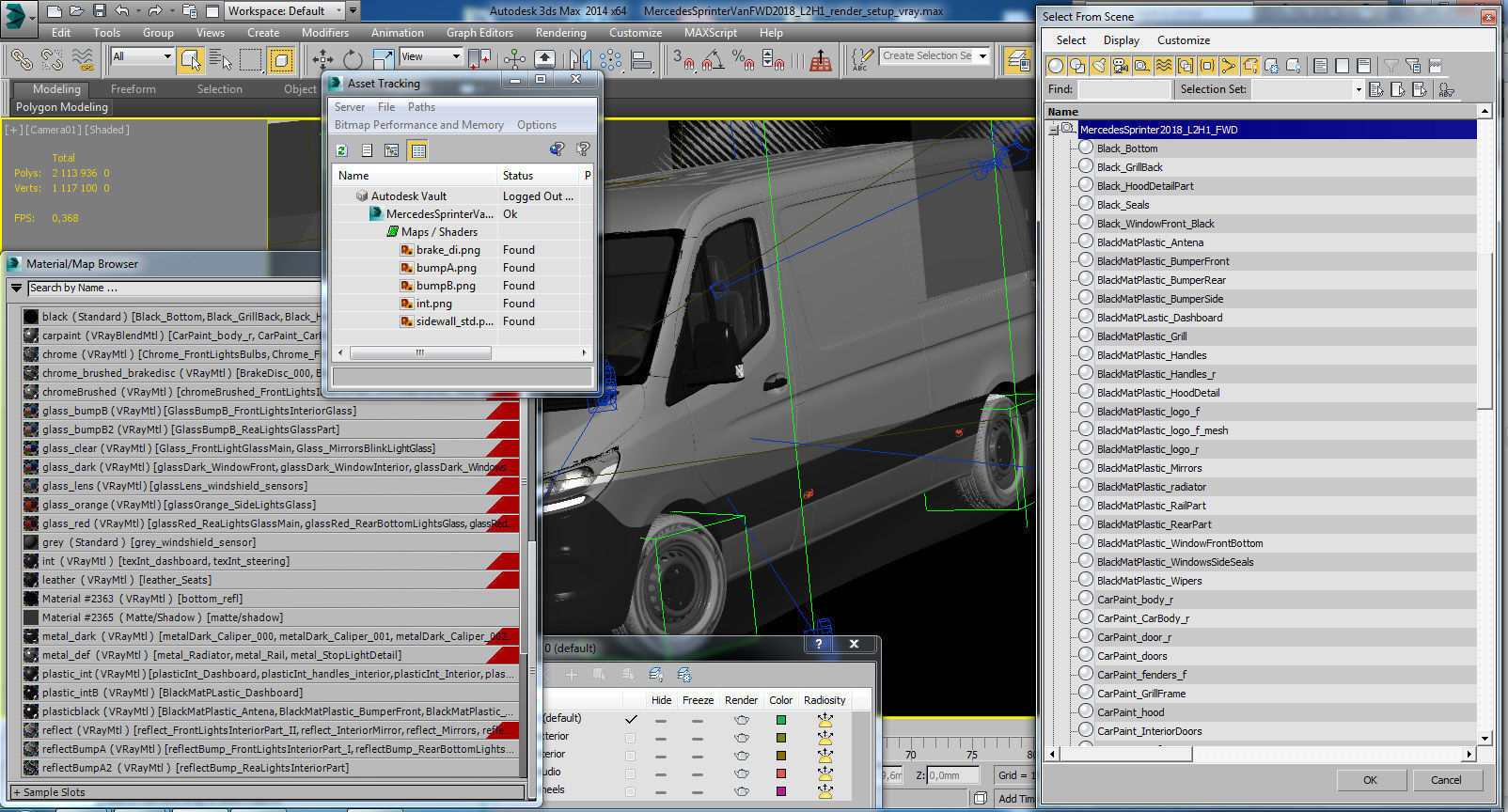The image size is (1508, 812).
Task: Click the Undo arrow icon
Action: [x=122, y=11]
